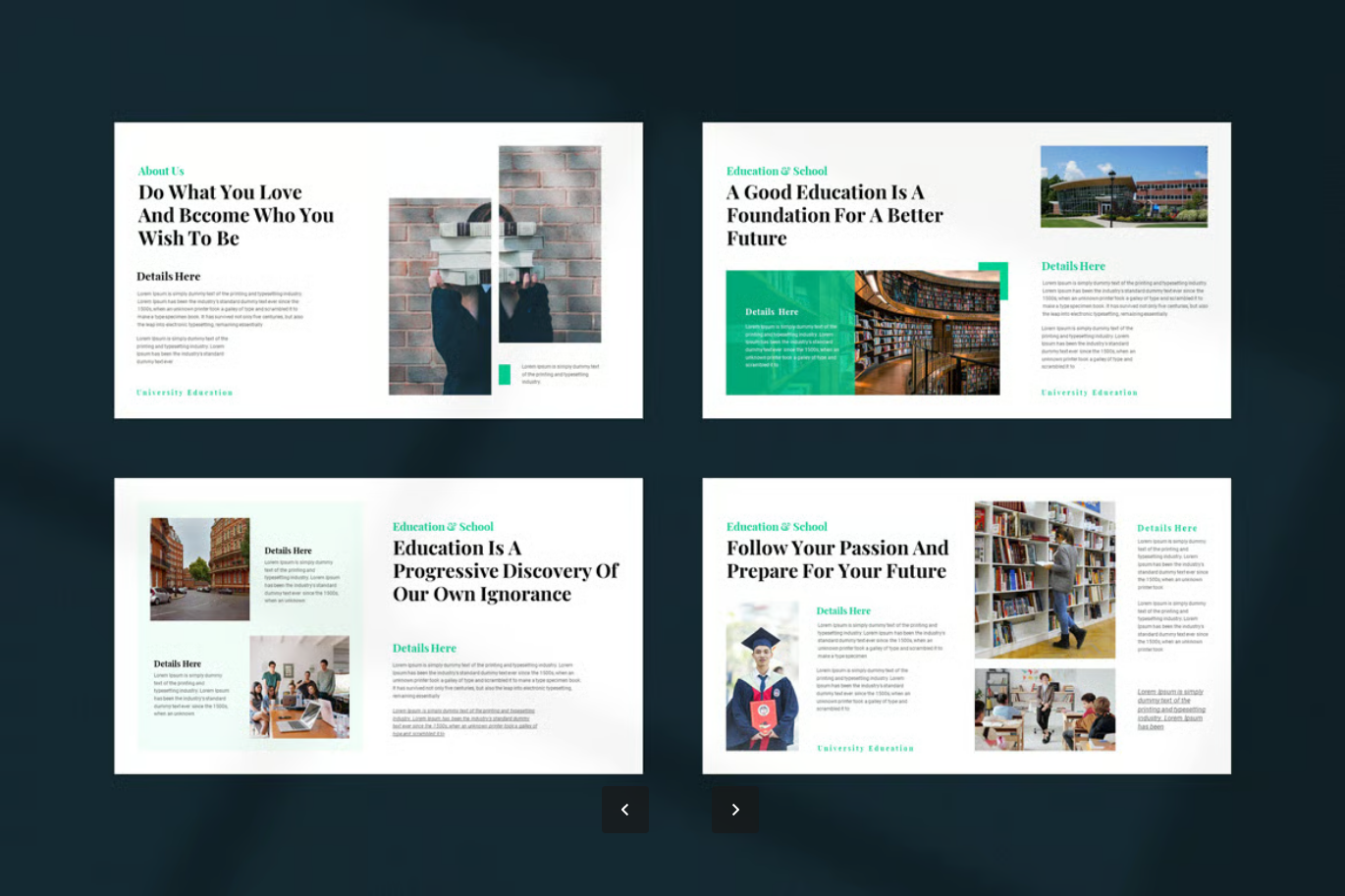
Task: Click the woman at white bookshelf photo
Action: click(x=1045, y=580)
